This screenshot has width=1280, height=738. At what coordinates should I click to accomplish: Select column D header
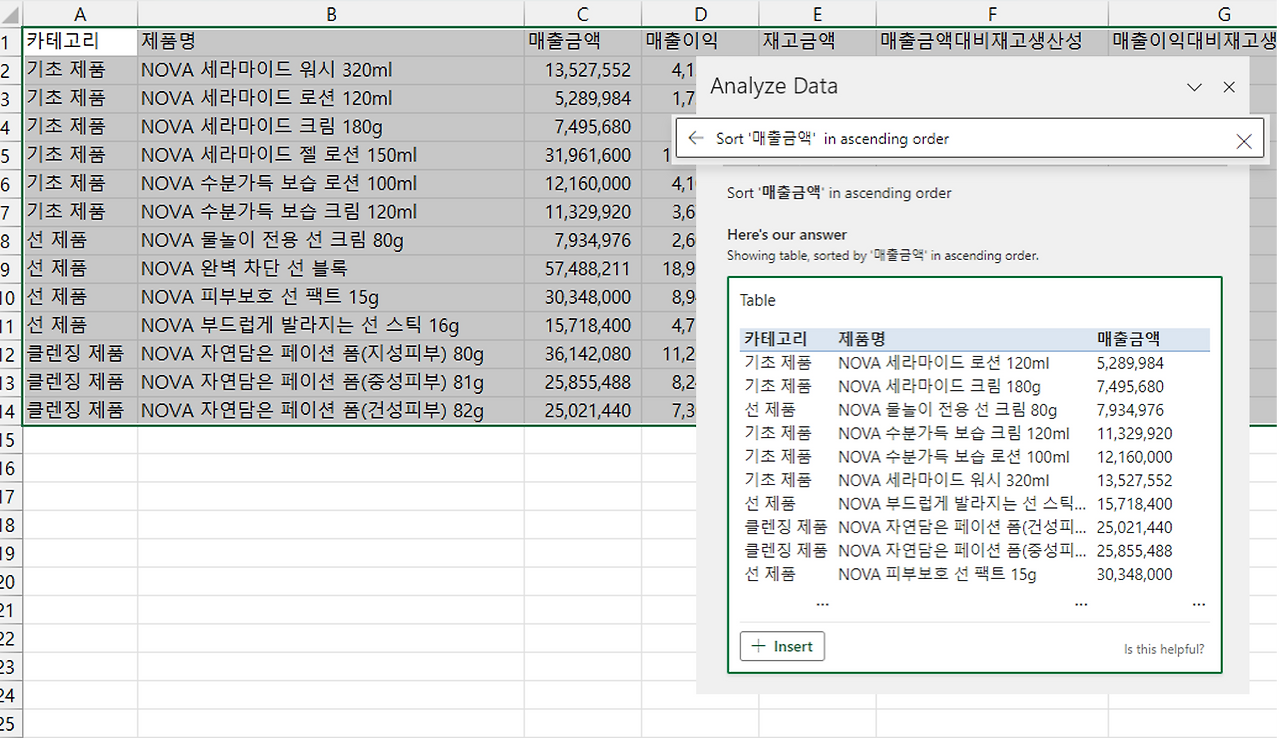click(700, 13)
